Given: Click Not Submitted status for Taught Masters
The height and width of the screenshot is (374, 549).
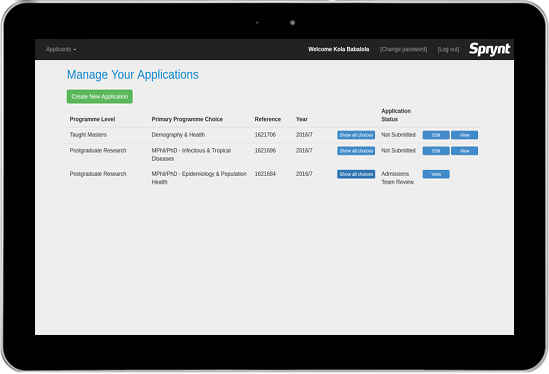Looking at the screenshot, I should [x=398, y=135].
